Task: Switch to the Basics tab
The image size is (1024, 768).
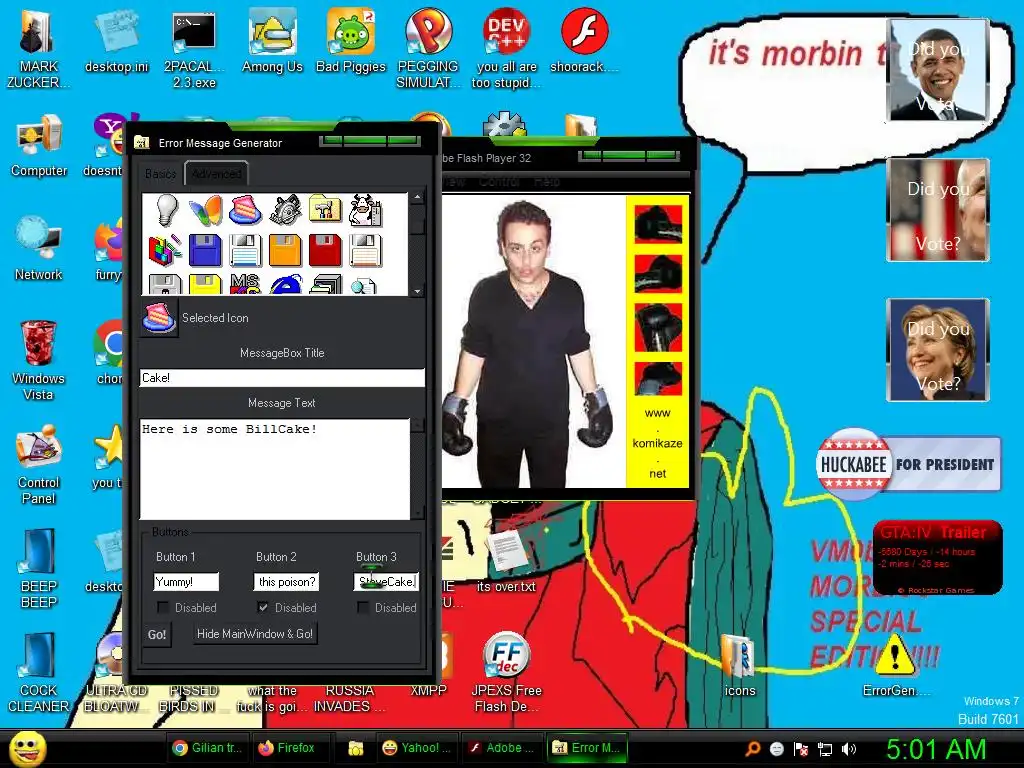Action: coord(161,174)
